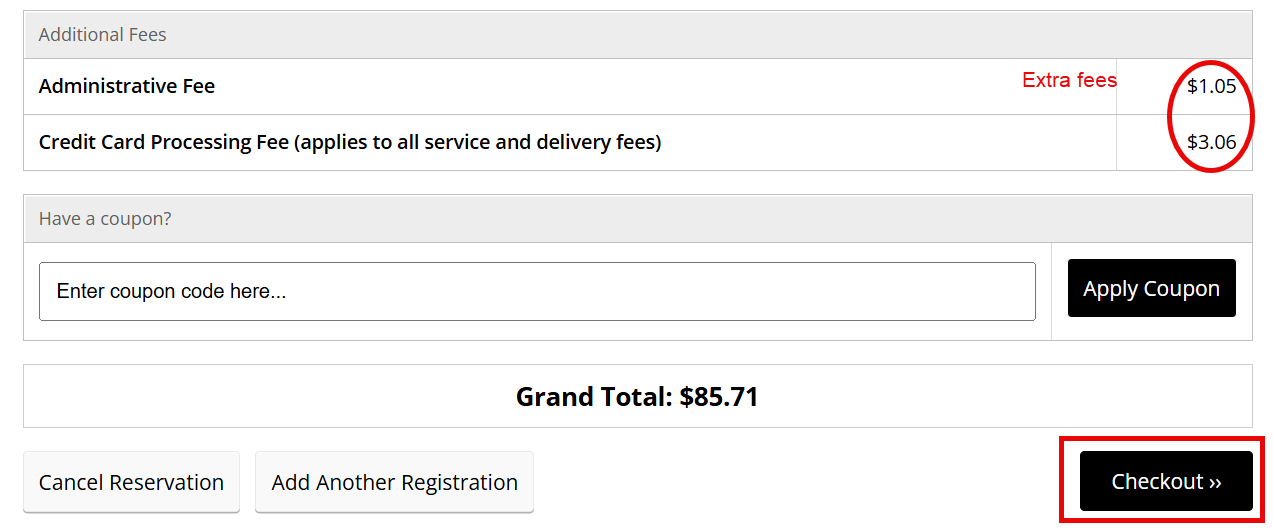The height and width of the screenshot is (532, 1273).
Task: Click the Administrative Fee label
Action: pyautogui.click(x=127, y=87)
